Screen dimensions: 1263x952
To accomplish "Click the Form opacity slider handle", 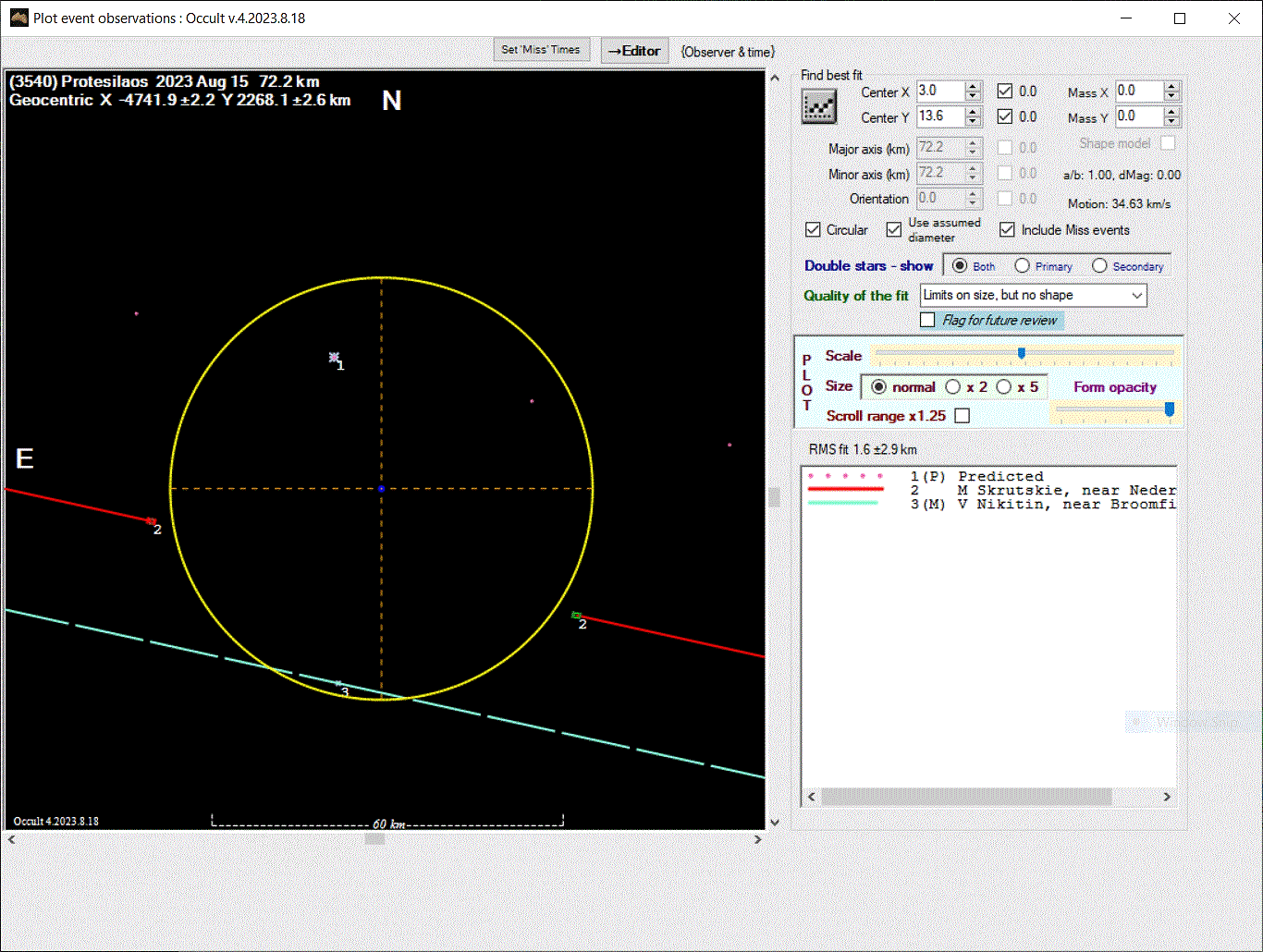I will pos(1170,409).
